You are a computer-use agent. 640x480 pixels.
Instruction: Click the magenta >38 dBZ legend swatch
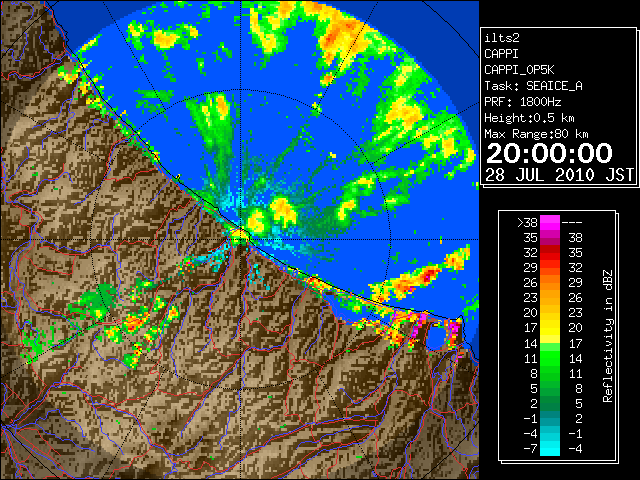click(x=550, y=223)
